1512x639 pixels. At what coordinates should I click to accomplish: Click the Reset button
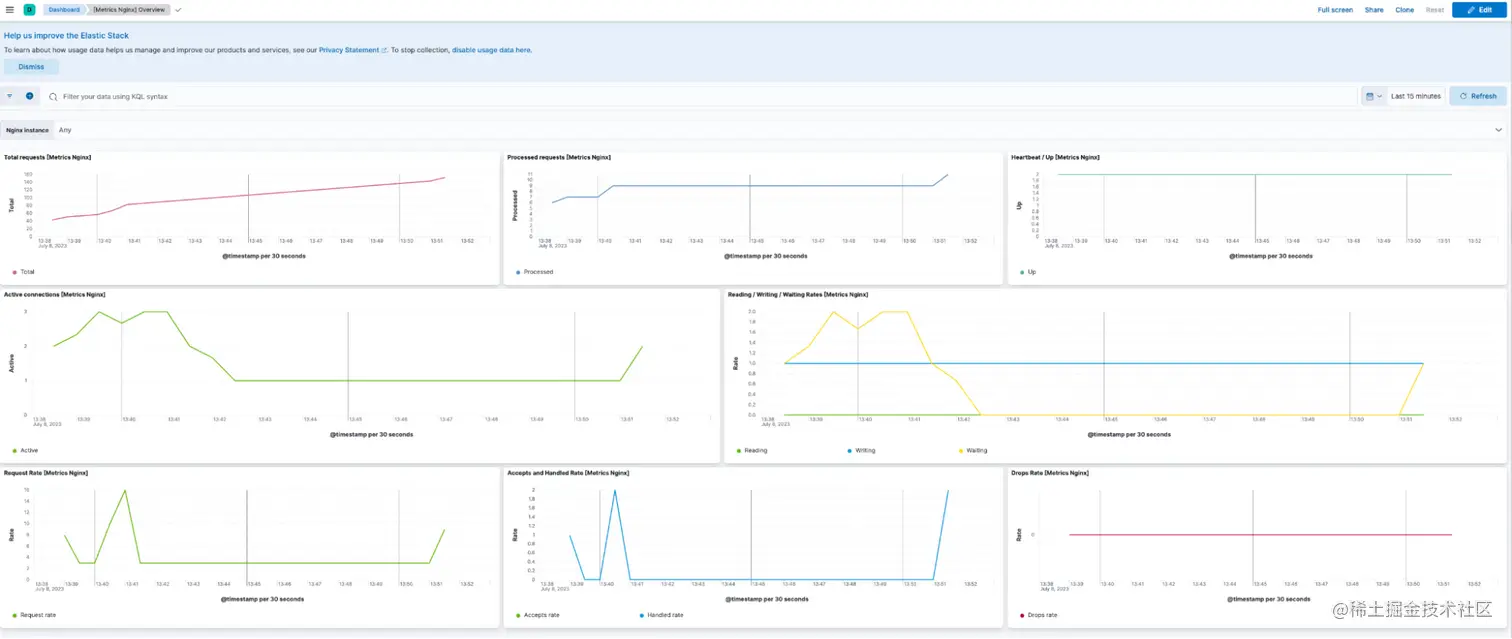1434,10
